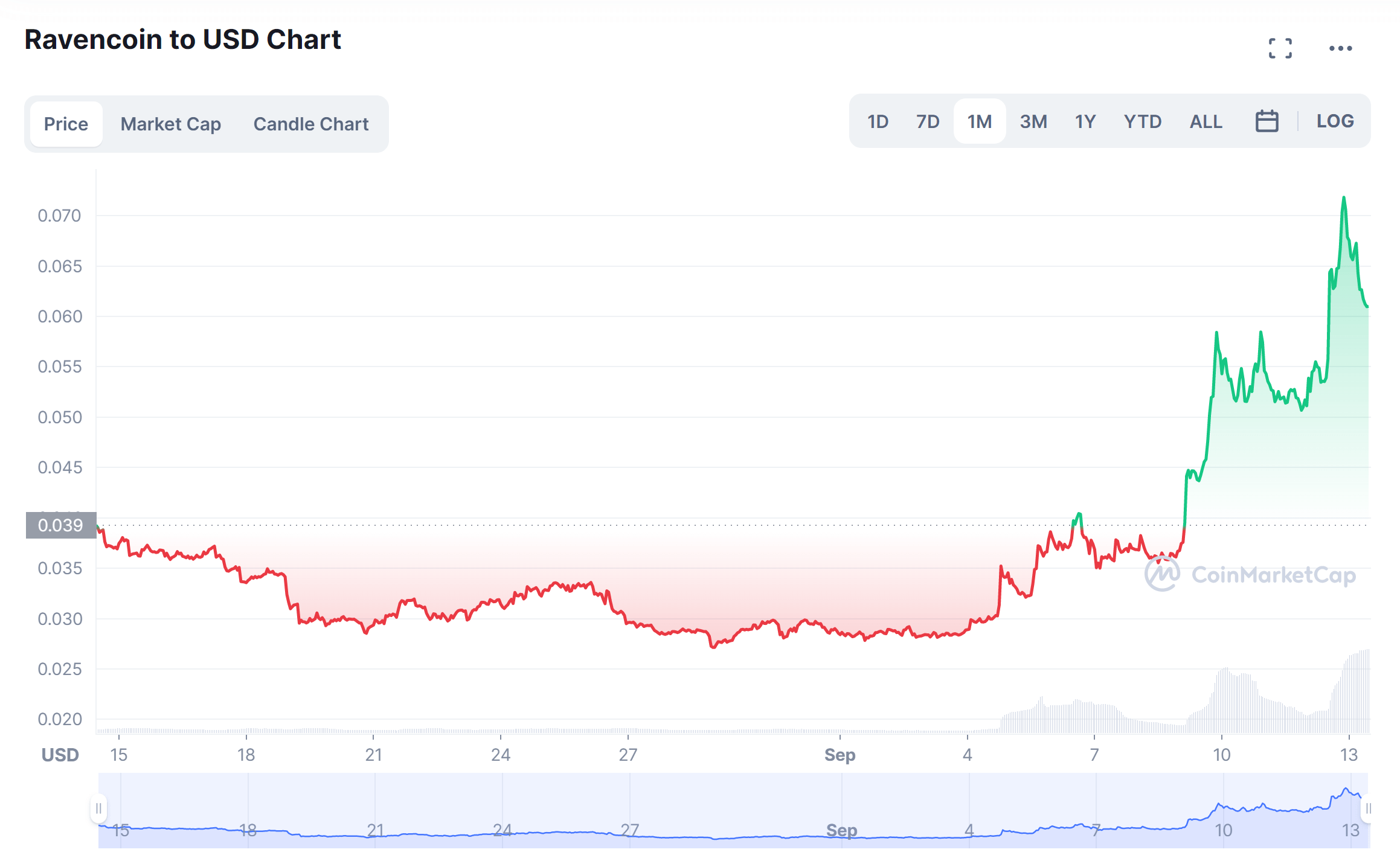The height and width of the screenshot is (861, 1400).
Task: Click the 0.039 current price label
Action: (x=60, y=526)
